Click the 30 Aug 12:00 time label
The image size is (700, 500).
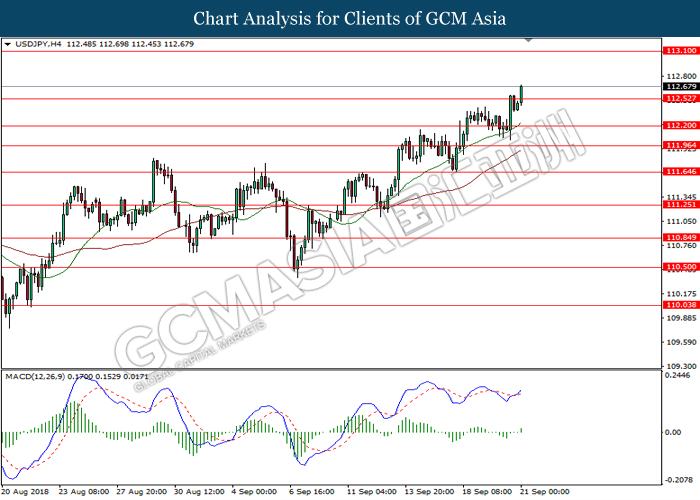tap(199, 492)
